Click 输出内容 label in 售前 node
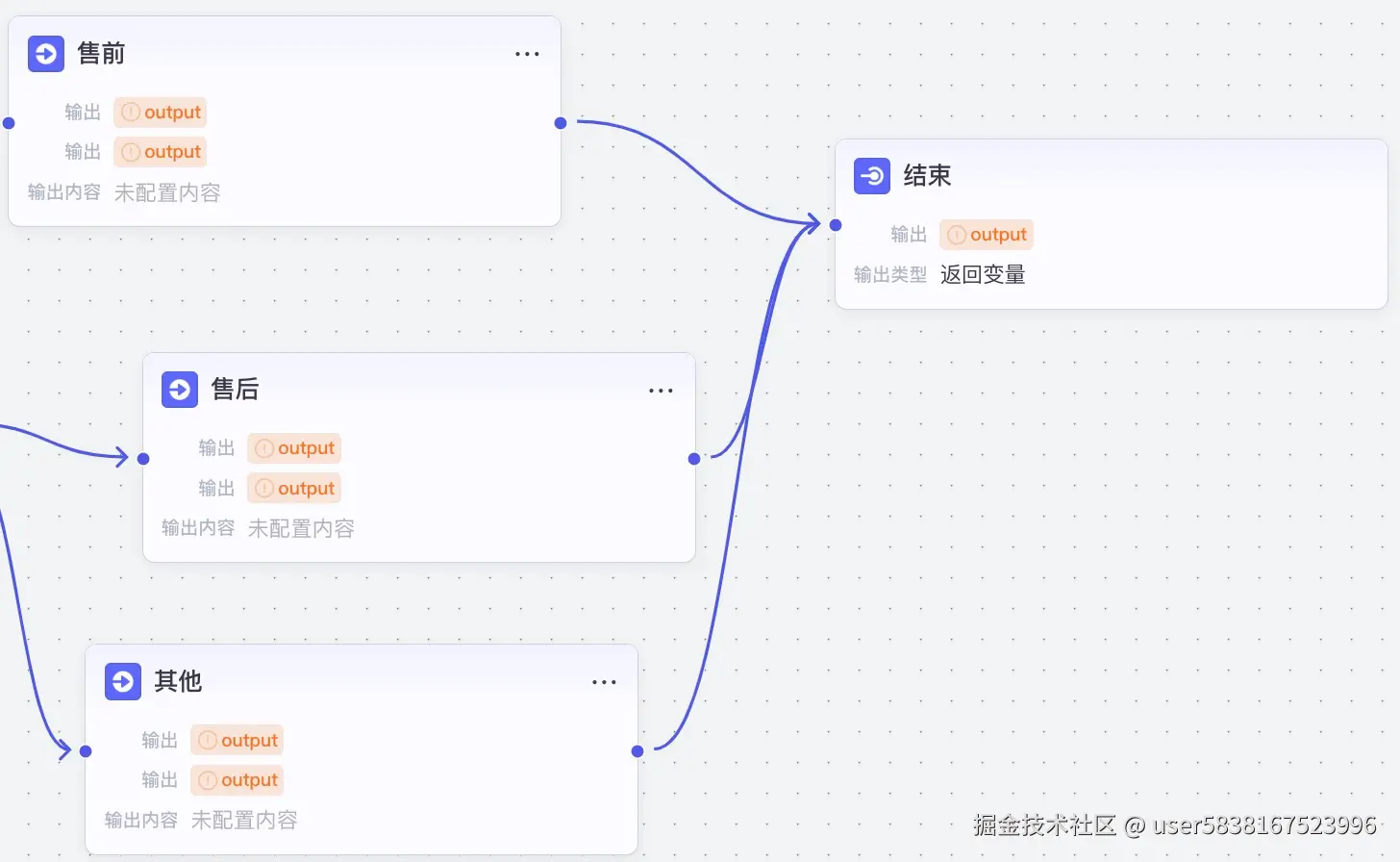 click(64, 192)
